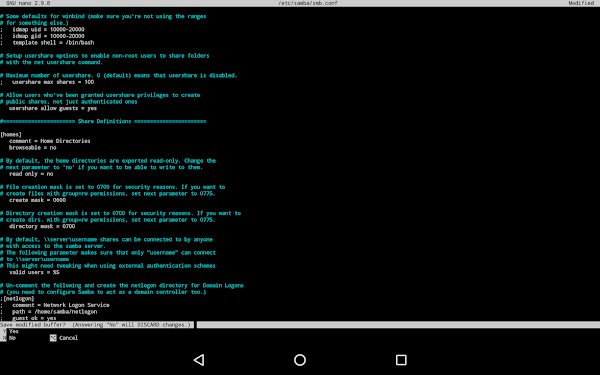Click the /etc/samba/smb.conf file name in title bar
The width and height of the screenshot is (600, 375).
point(308,3)
